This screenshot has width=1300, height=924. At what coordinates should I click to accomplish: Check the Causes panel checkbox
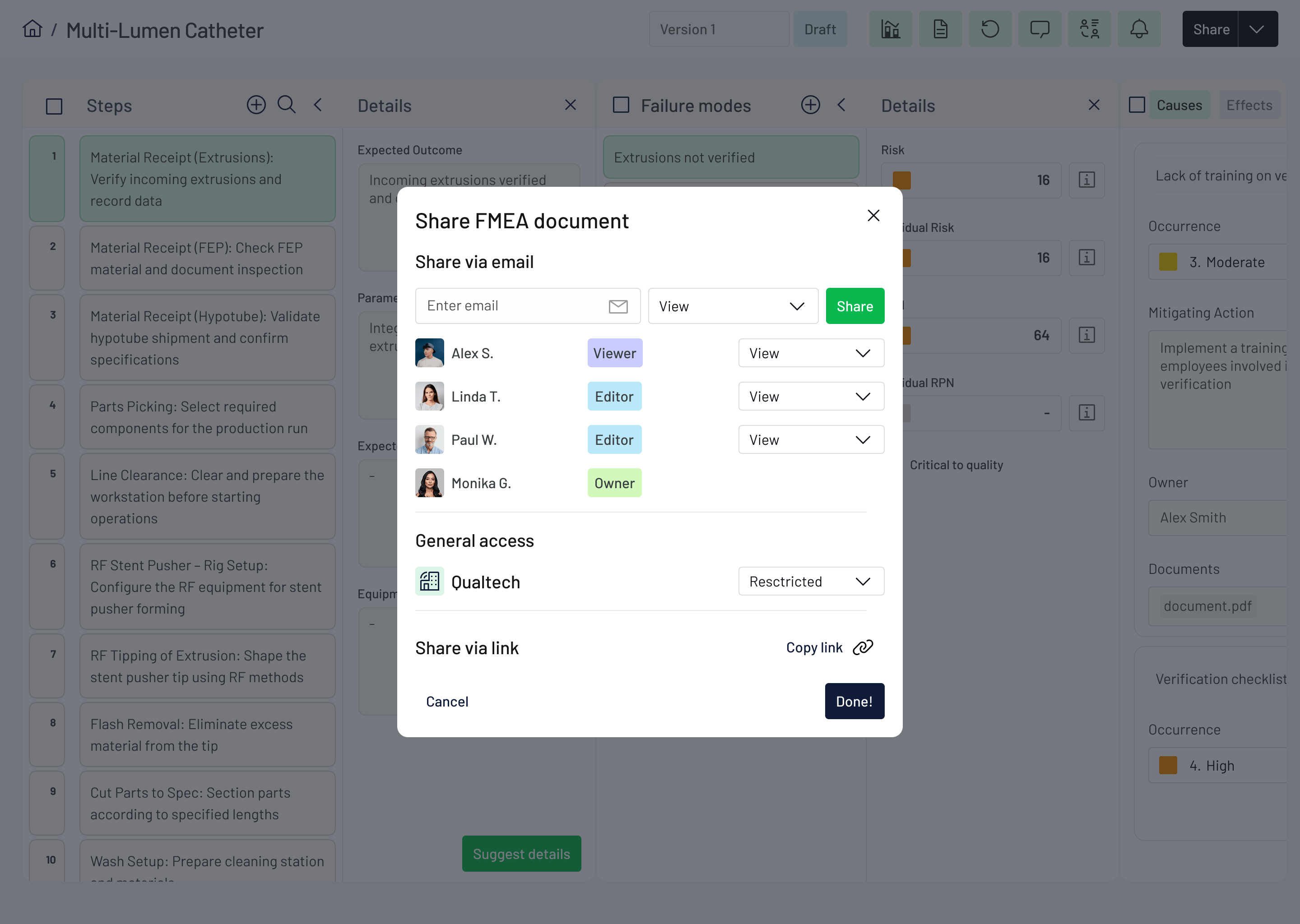point(1137,105)
